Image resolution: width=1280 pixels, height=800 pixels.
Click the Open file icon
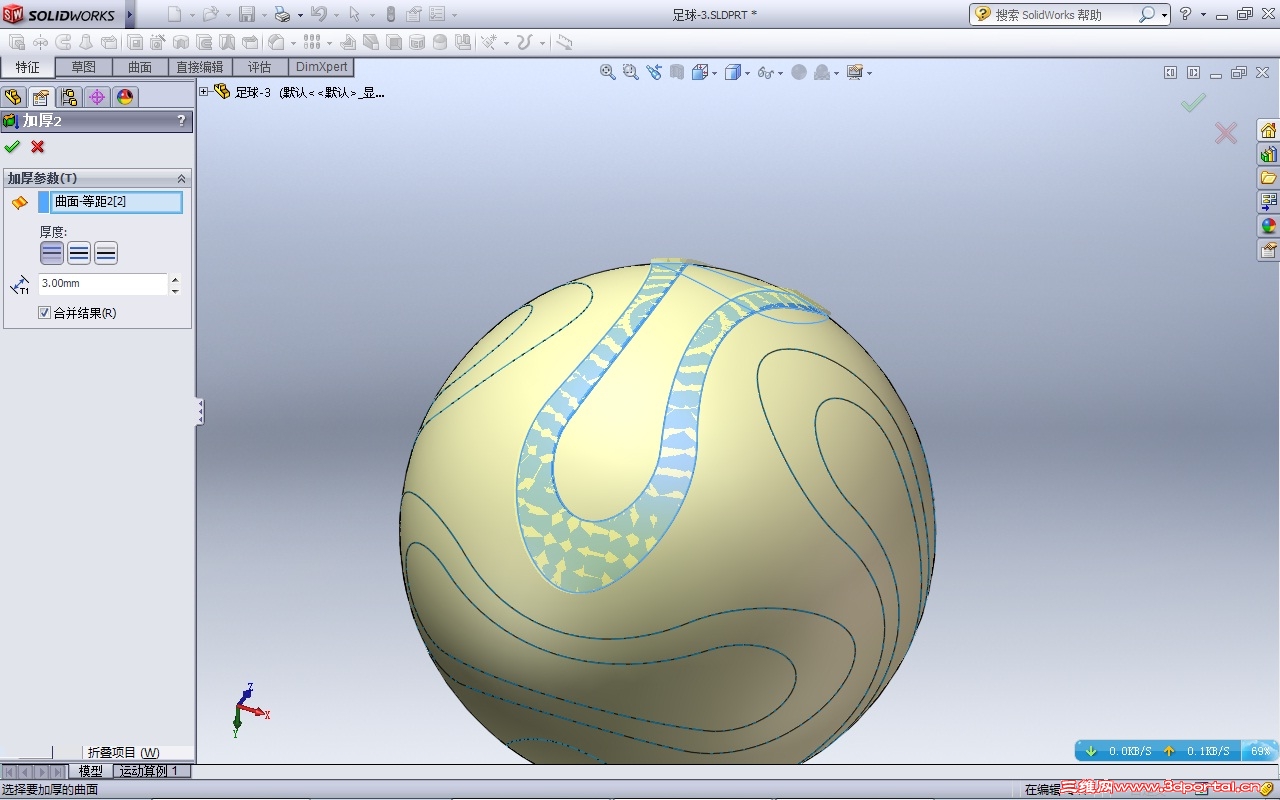tap(210, 14)
